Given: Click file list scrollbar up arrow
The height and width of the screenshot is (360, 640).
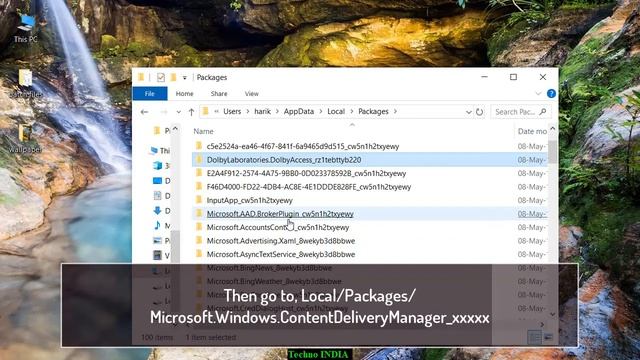Looking at the screenshot, I should [x=552, y=129].
